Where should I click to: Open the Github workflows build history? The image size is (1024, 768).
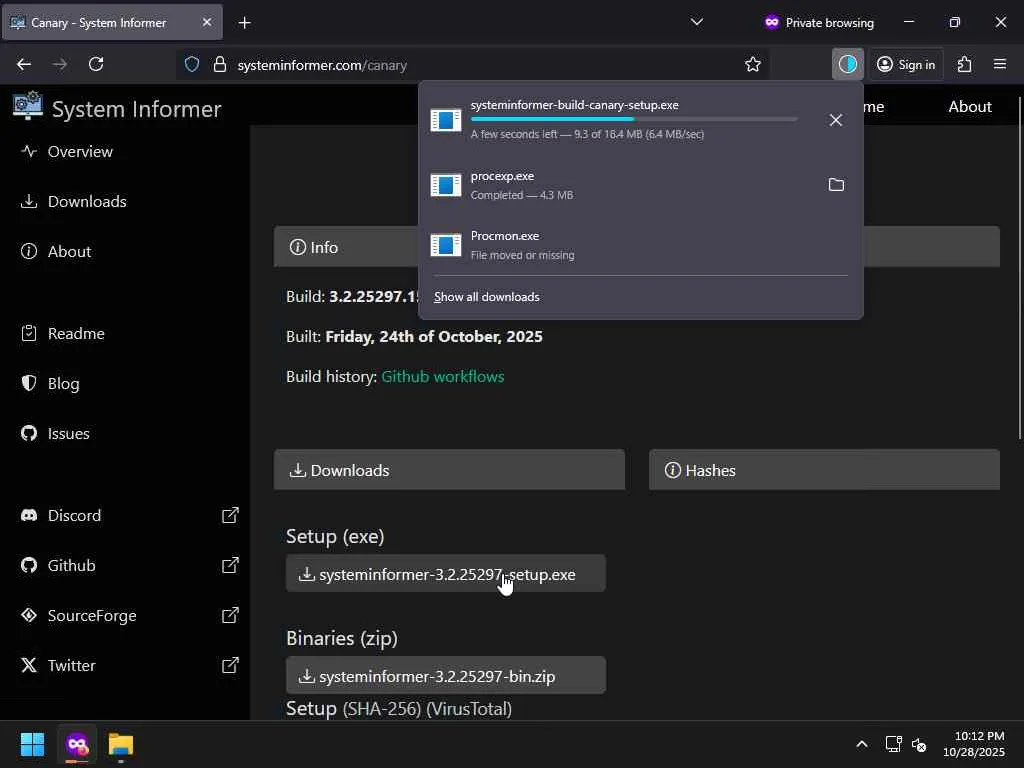442,377
